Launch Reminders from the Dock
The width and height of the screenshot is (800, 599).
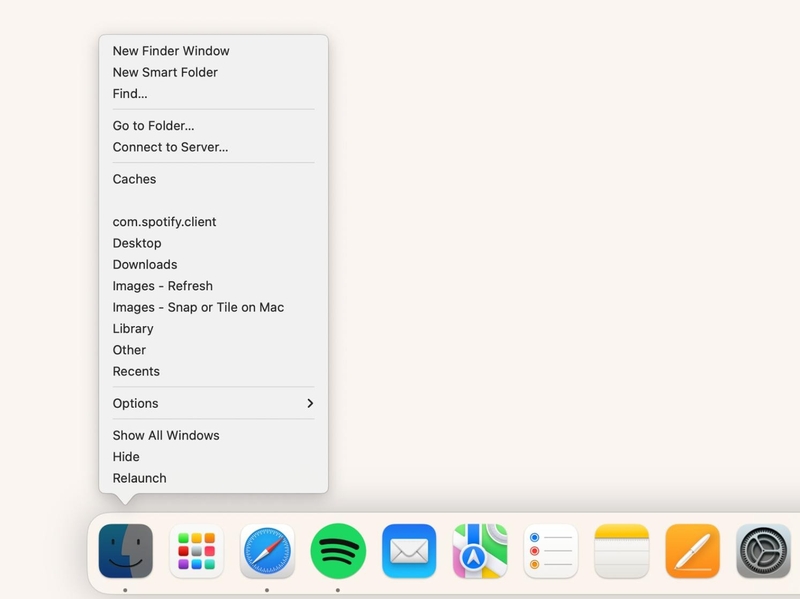click(551, 551)
